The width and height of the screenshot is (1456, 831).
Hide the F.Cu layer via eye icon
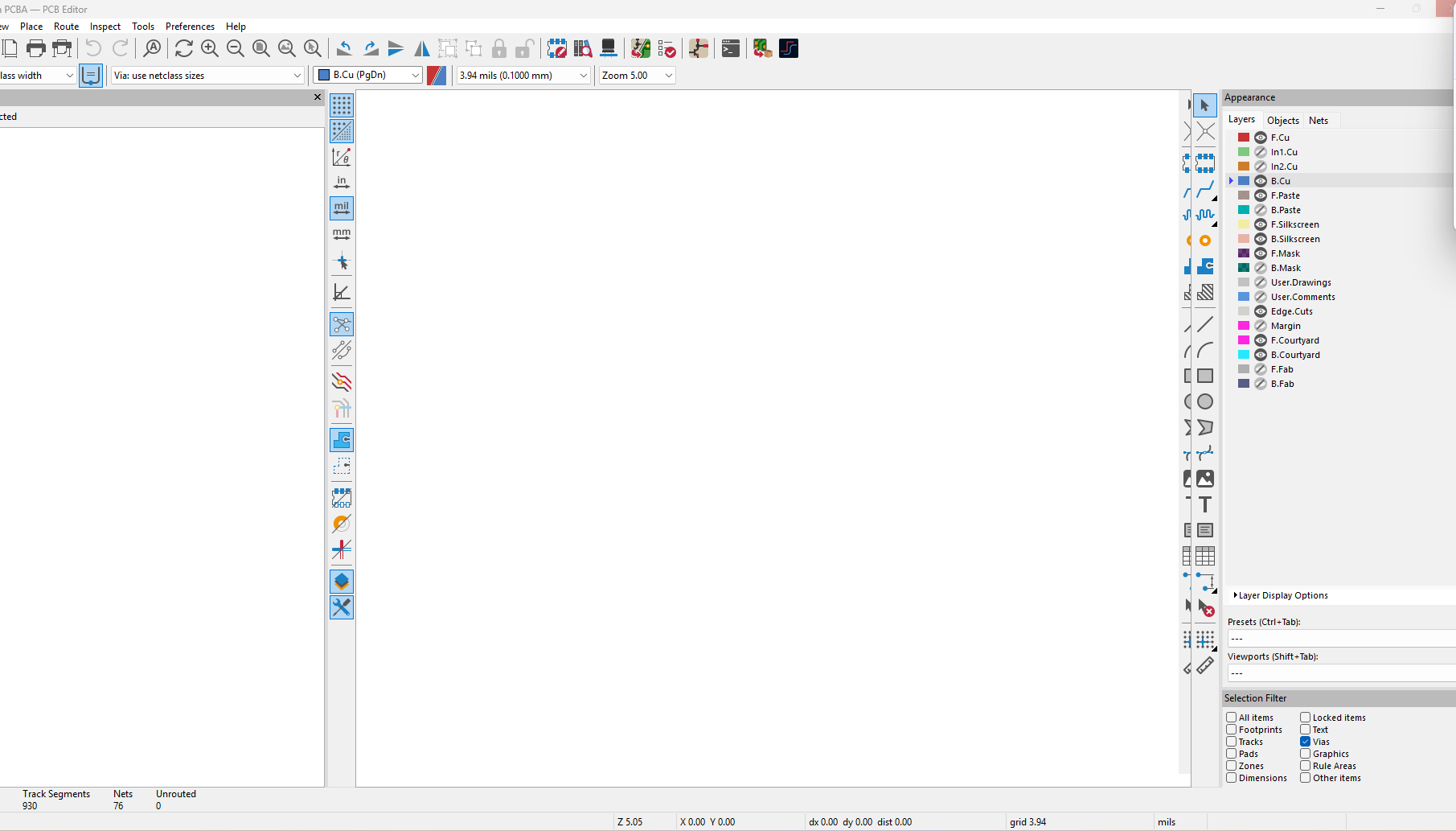(x=1261, y=138)
